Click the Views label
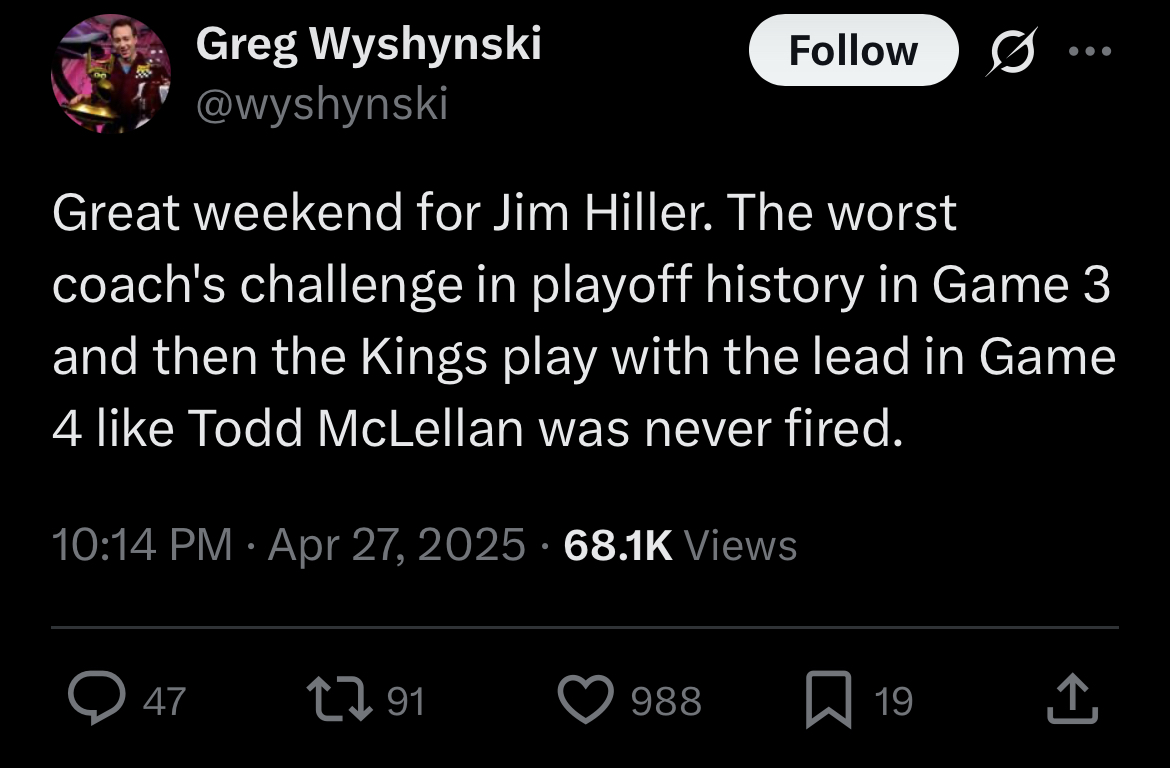 pyautogui.click(x=740, y=545)
